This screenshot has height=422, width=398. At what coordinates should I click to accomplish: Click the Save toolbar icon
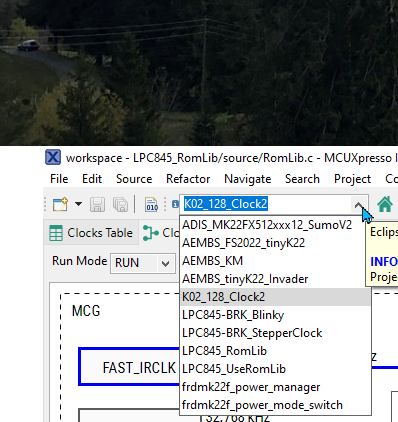click(97, 204)
